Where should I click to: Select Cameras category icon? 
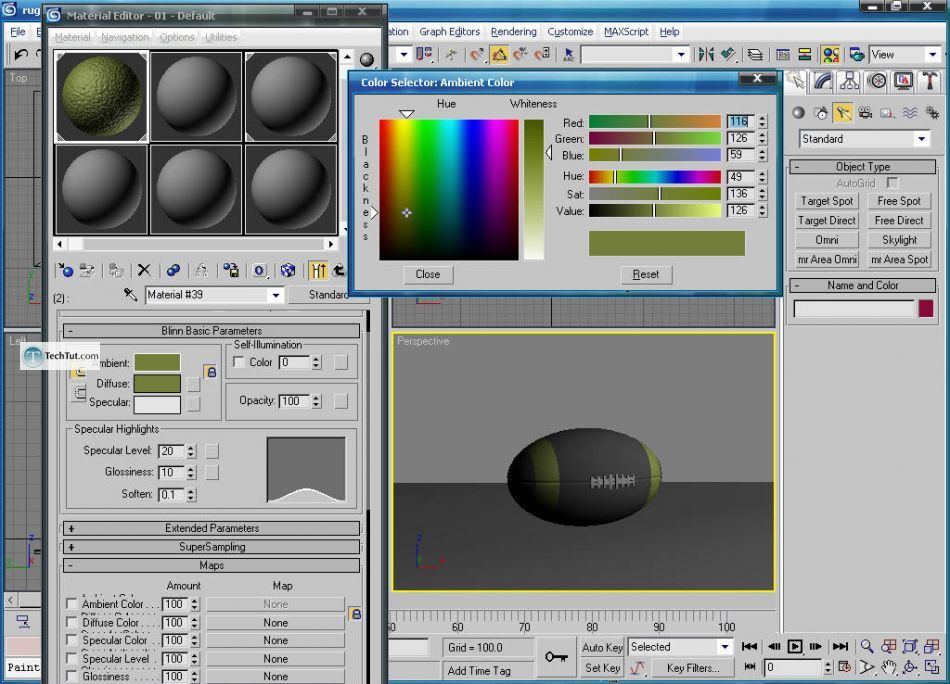pyautogui.click(x=865, y=113)
